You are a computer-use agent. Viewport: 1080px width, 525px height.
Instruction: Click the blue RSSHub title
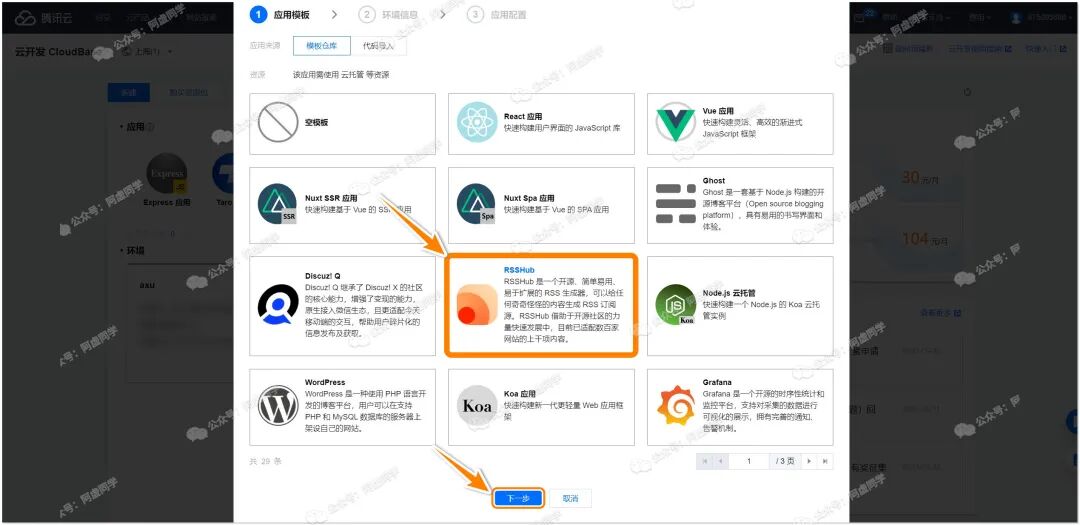click(519, 270)
